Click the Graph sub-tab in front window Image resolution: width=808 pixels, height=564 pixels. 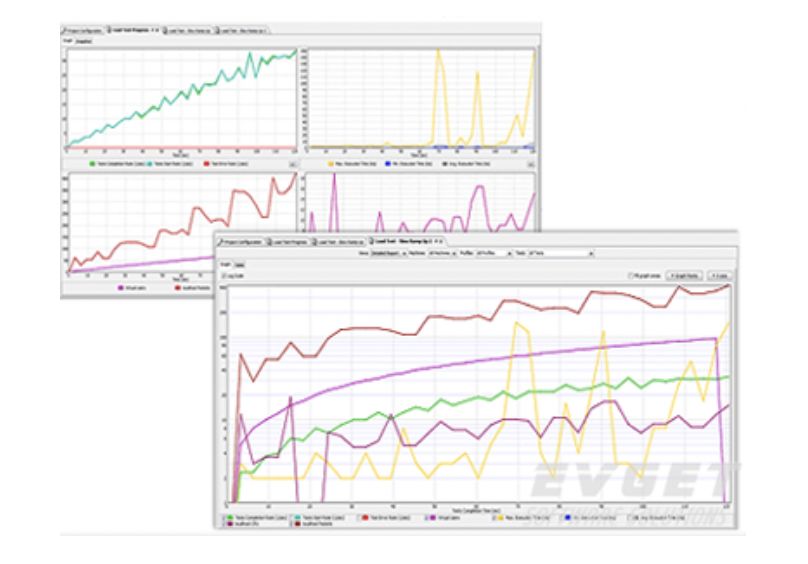(224, 265)
